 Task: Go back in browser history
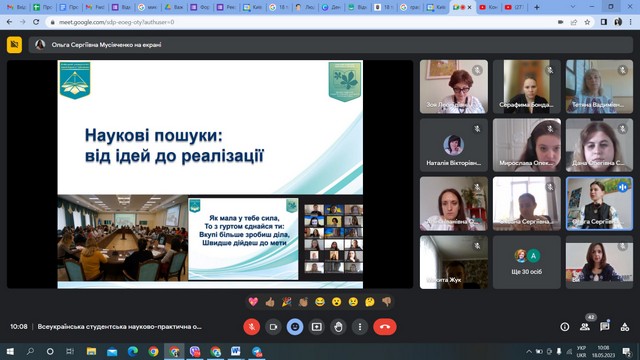point(9,22)
